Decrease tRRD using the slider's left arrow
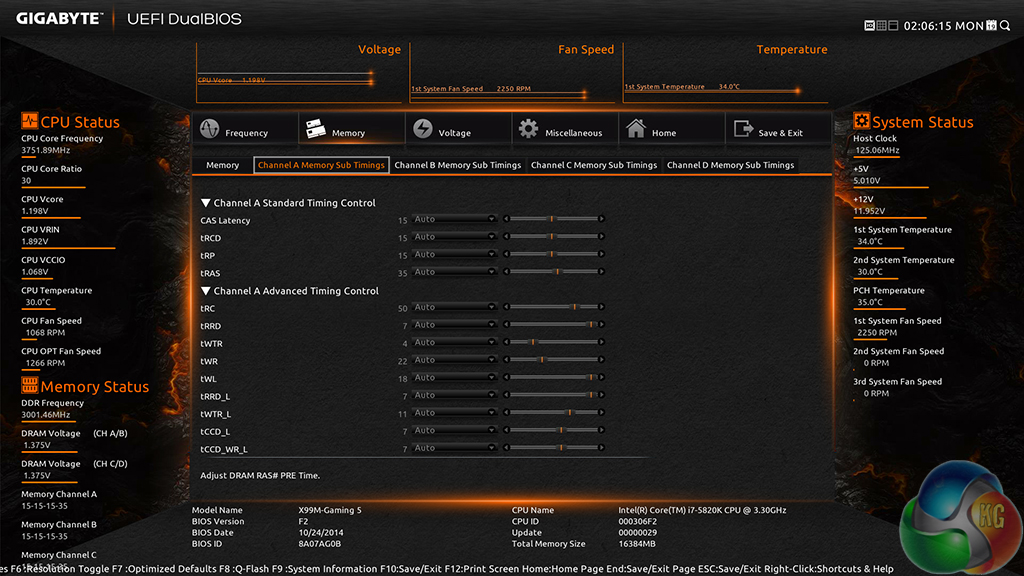Image resolution: width=1024 pixels, height=576 pixels. (506, 325)
